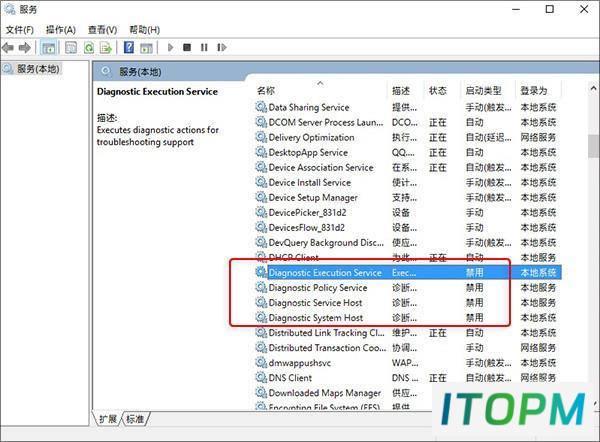Select 服务(本地) in the left tree

(x=38, y=69)
